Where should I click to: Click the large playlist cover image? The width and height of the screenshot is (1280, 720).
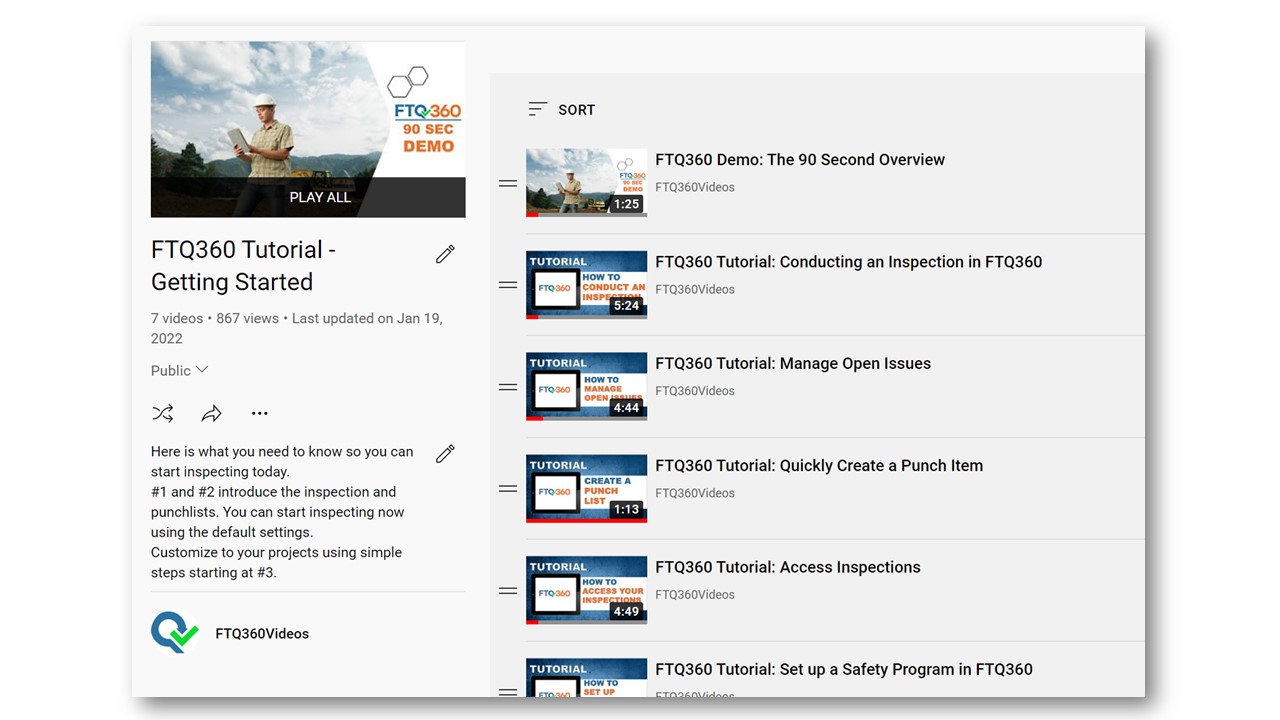pos(308,129)
